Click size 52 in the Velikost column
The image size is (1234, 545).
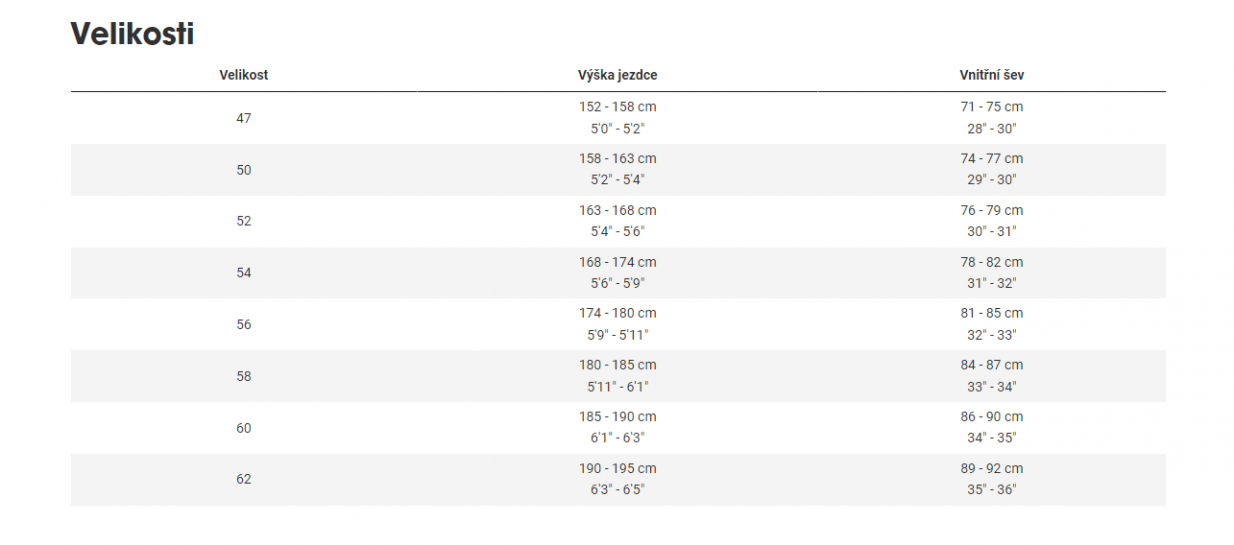[244, 221]
